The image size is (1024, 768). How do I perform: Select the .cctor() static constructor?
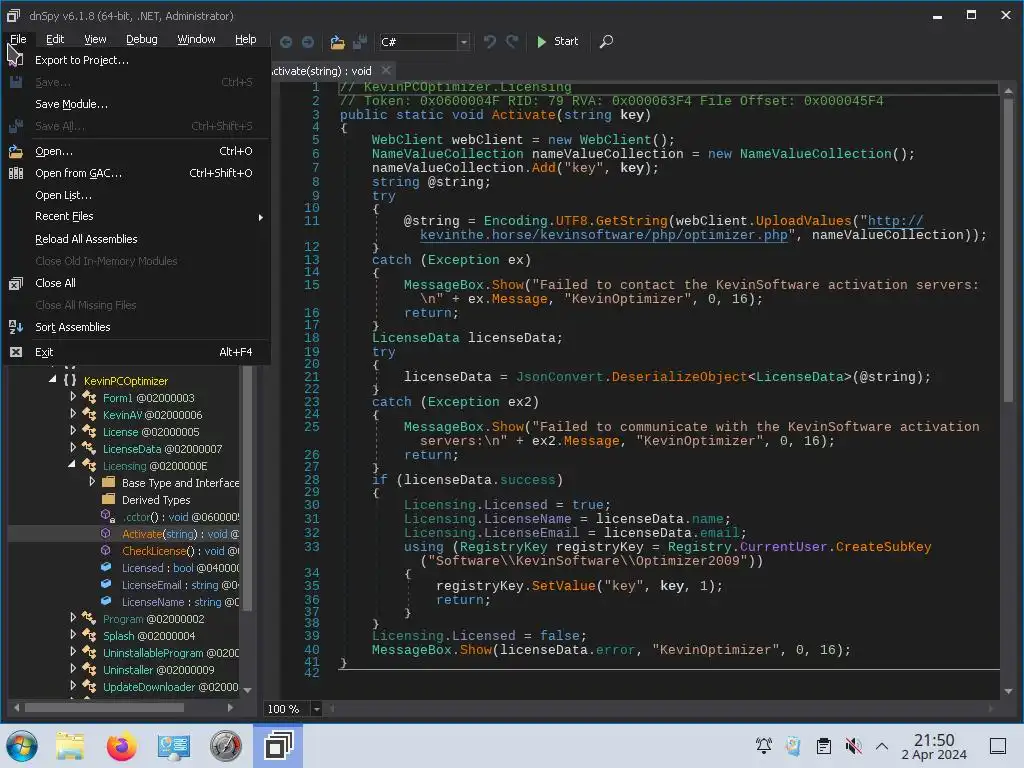coord(180,517)
